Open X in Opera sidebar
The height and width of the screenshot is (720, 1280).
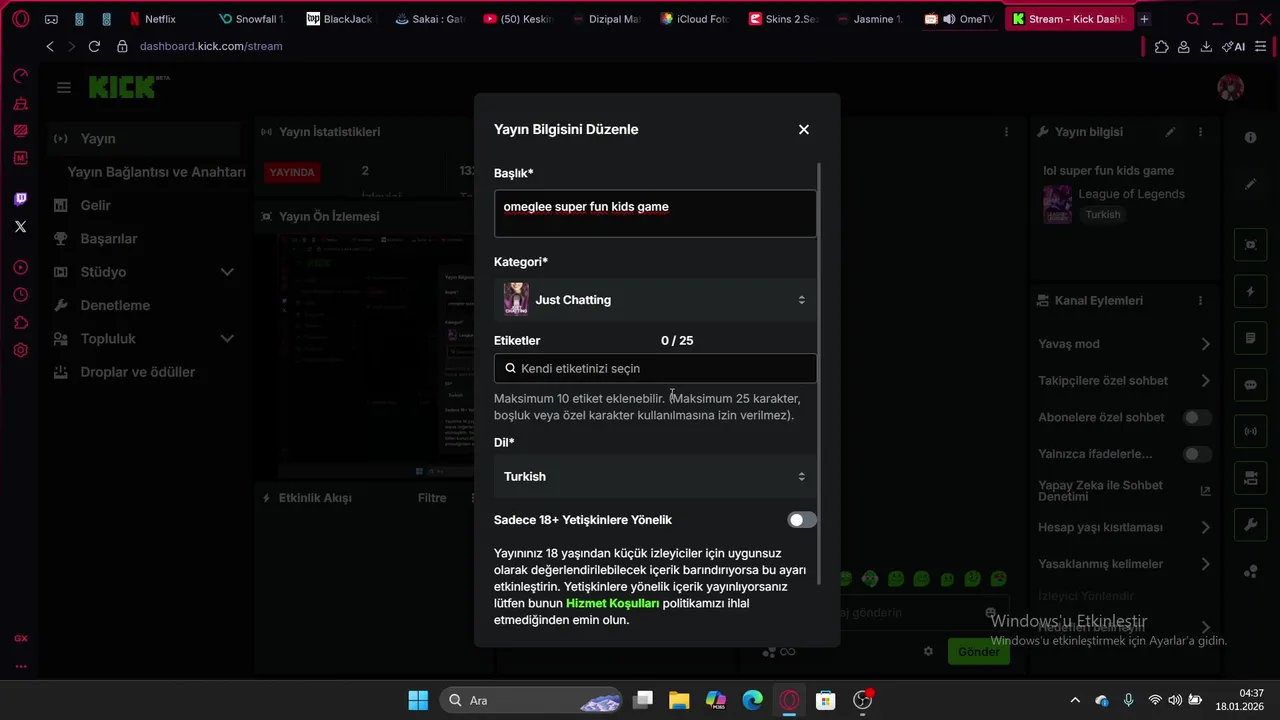(21, 227)
